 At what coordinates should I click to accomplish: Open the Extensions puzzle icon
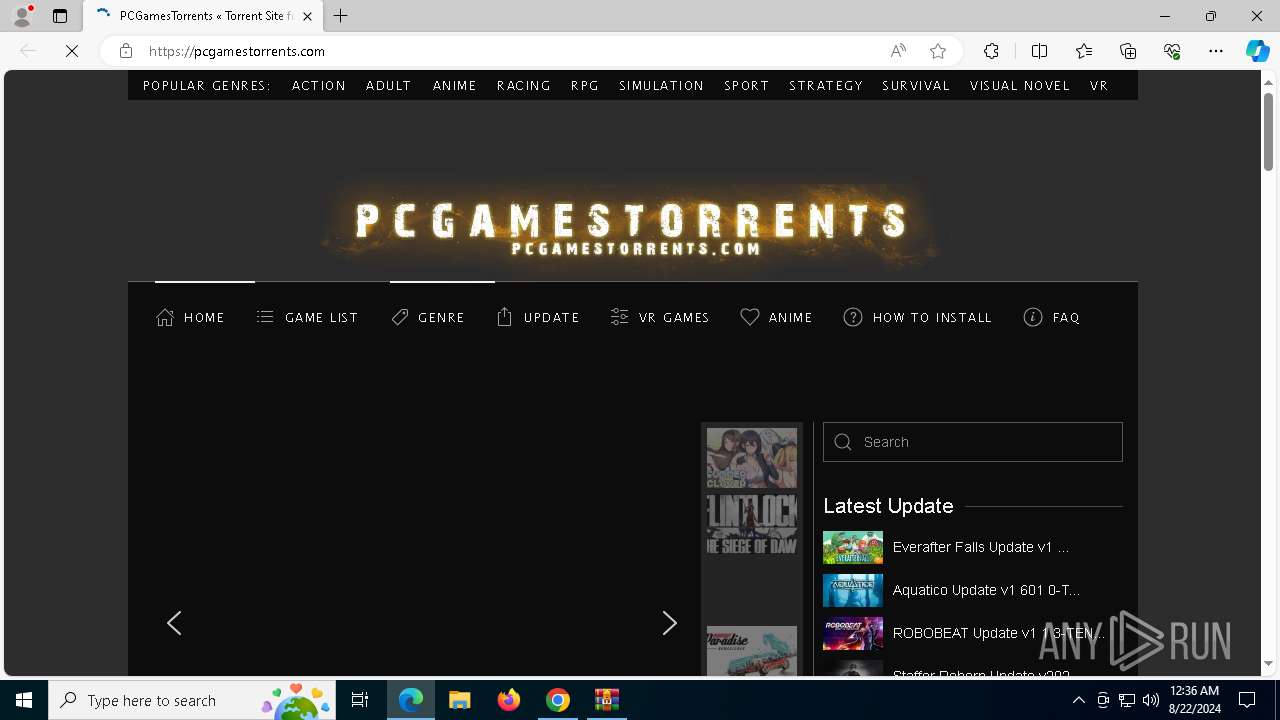pyautogui.click(x=991, y=51)
